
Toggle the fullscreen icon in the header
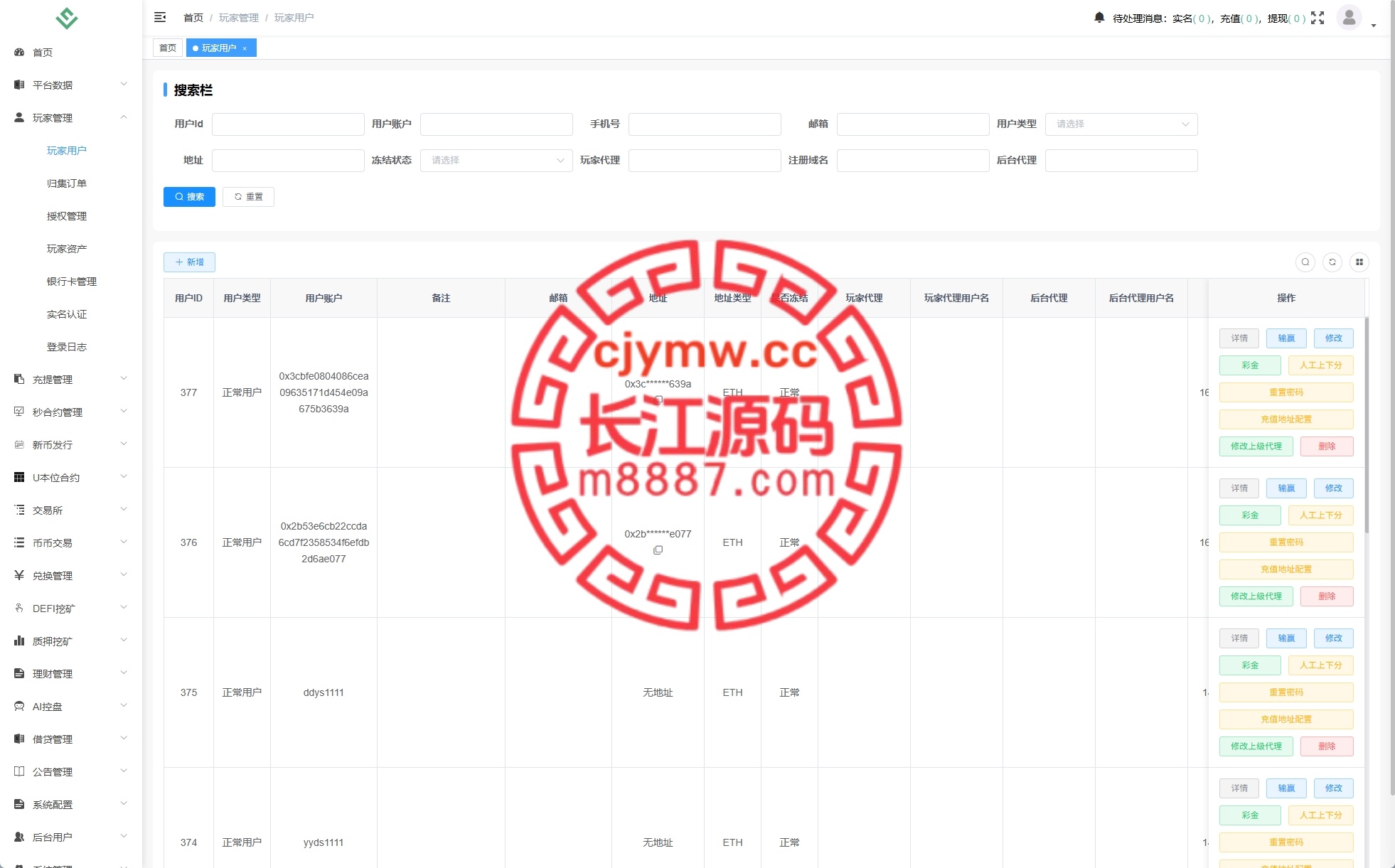point(1317,18)
